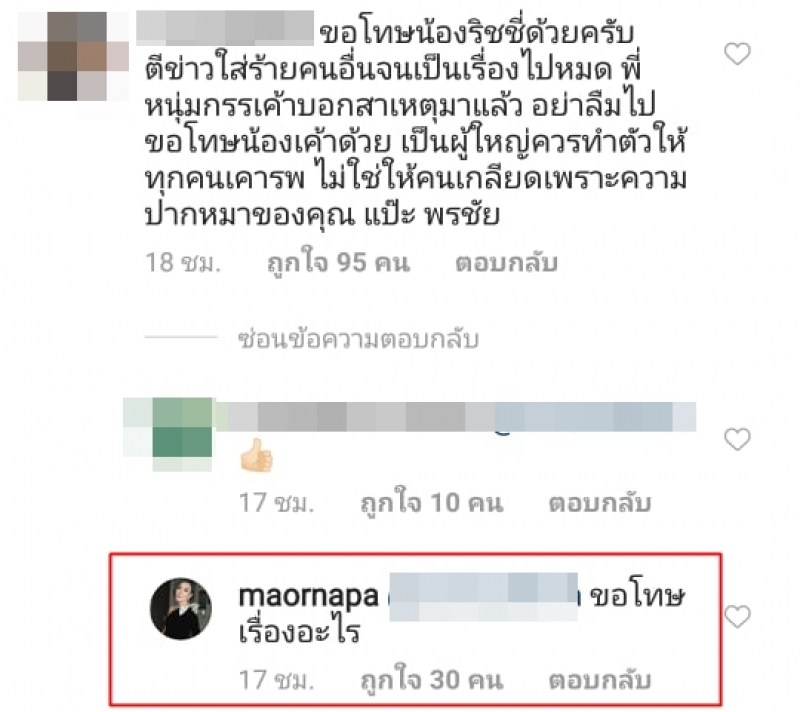The width and height of the screenshot is (800, 712).
Task: Click ตอบกลับ under the thumbs-up reply
Action: pos(600,503)
